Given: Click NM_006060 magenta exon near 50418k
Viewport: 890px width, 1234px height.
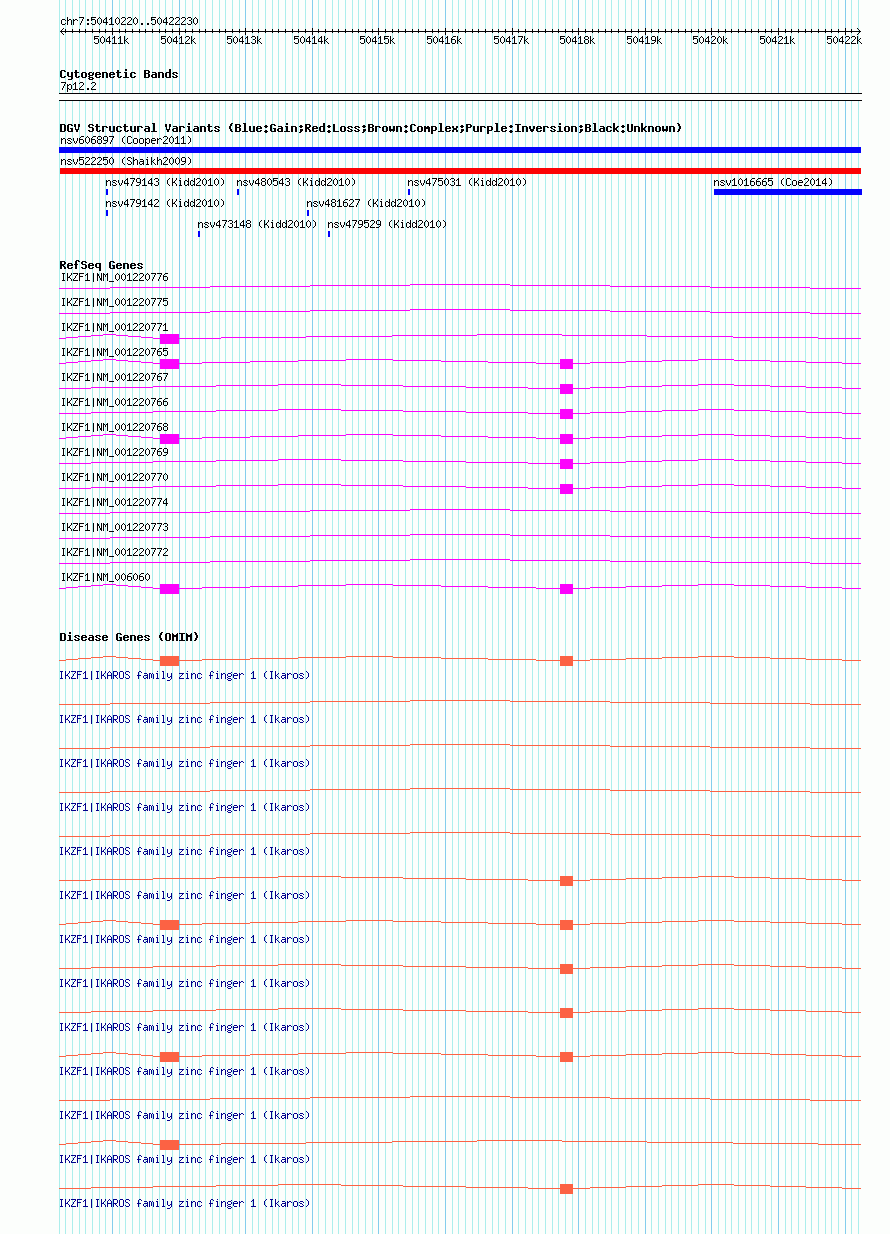Looking at the screenshot, I should tap(566, 589).
